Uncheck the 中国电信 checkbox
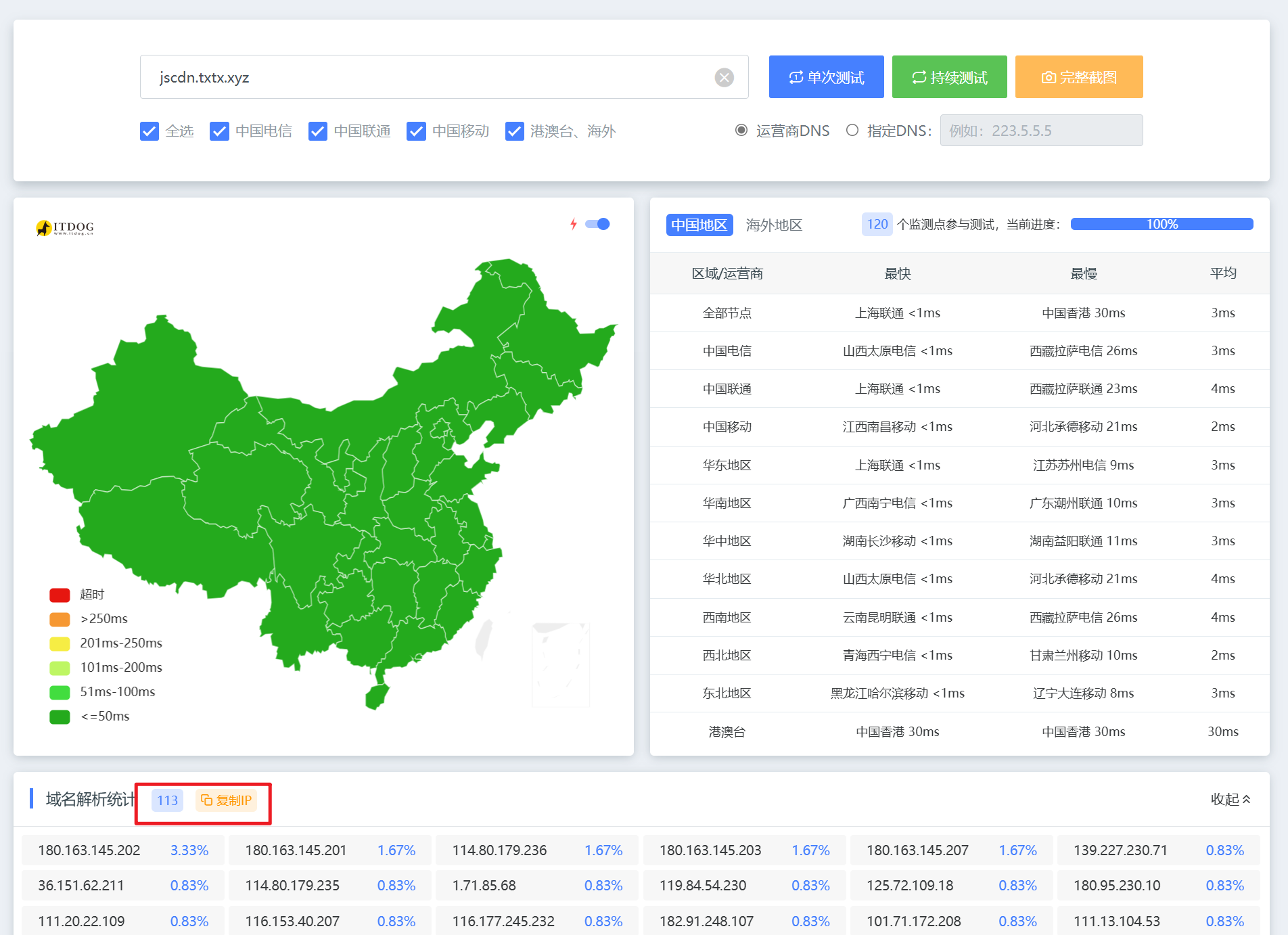 219,131
